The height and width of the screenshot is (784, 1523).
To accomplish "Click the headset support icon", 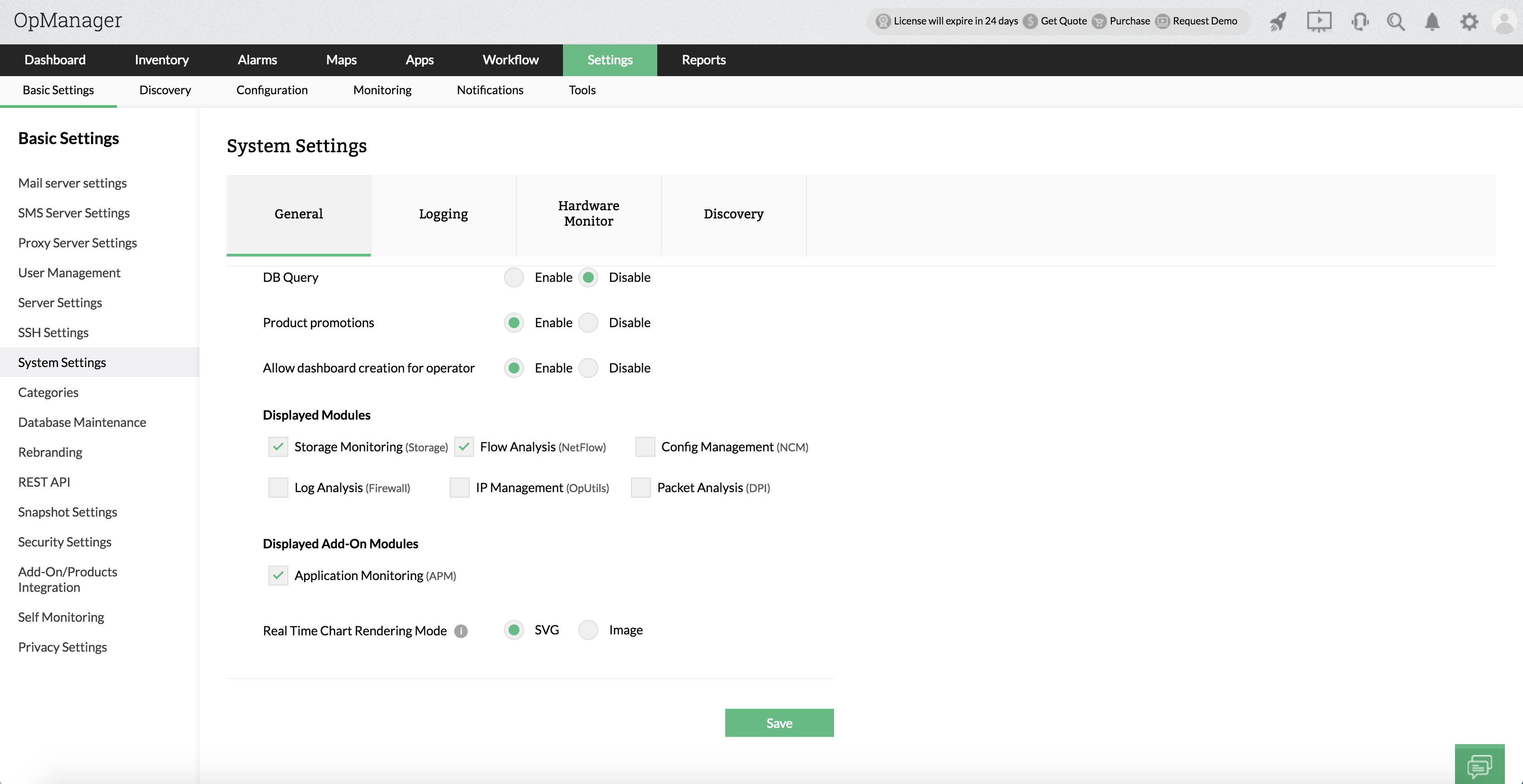I will pos(1359,22).
